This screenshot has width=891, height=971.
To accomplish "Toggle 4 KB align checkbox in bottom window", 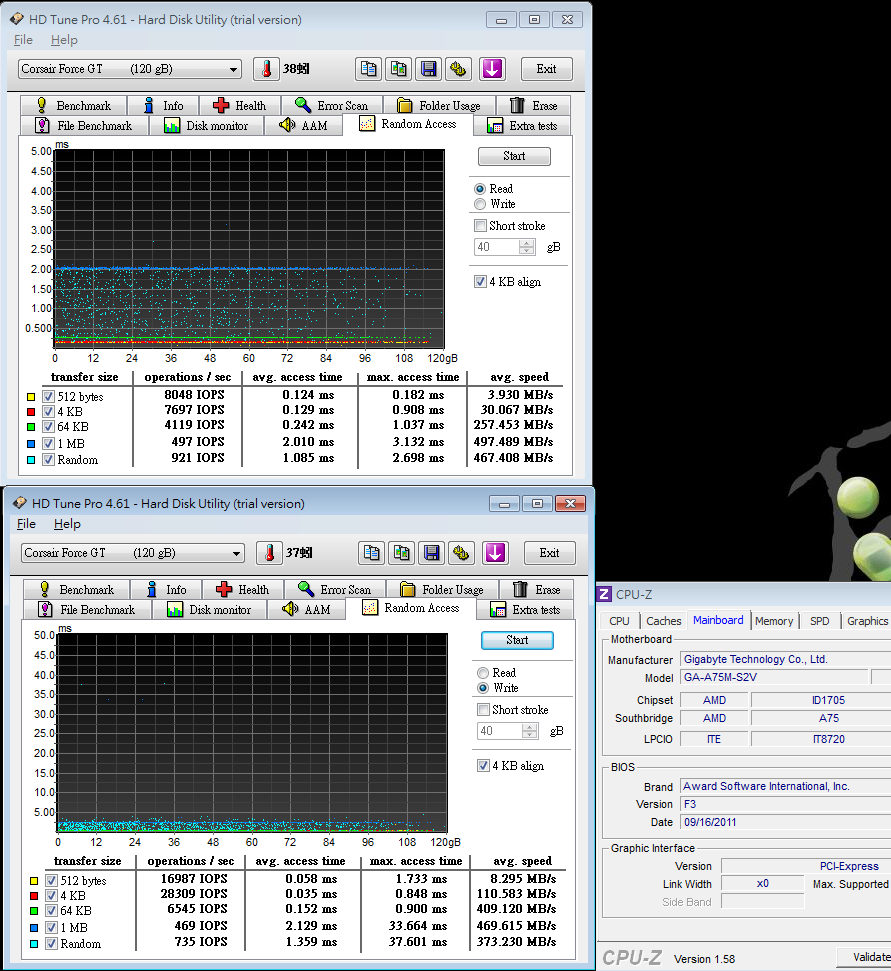I will [x=483, y=766].
